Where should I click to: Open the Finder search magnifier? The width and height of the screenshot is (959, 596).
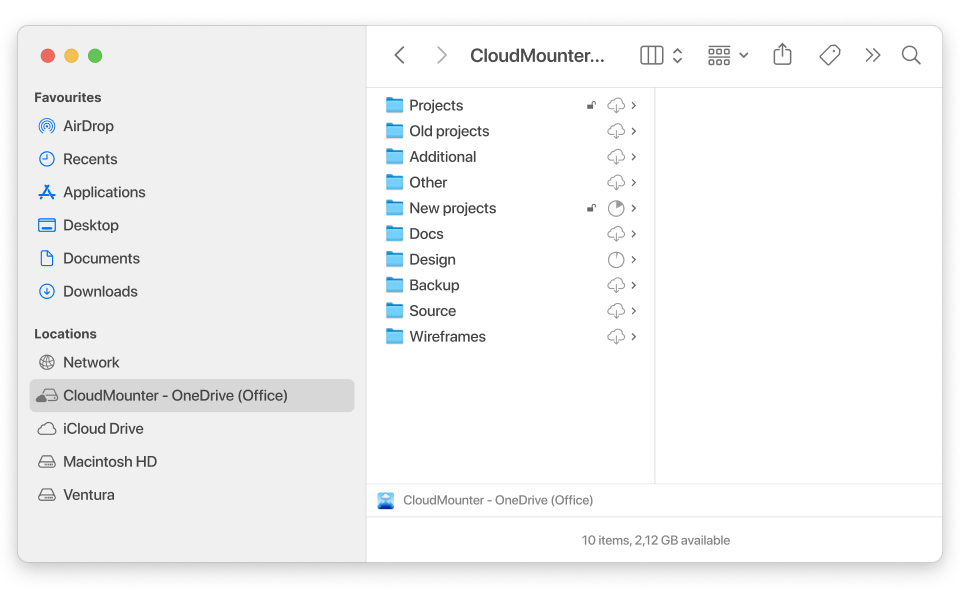pyautogui.click(x=911, y=55)
